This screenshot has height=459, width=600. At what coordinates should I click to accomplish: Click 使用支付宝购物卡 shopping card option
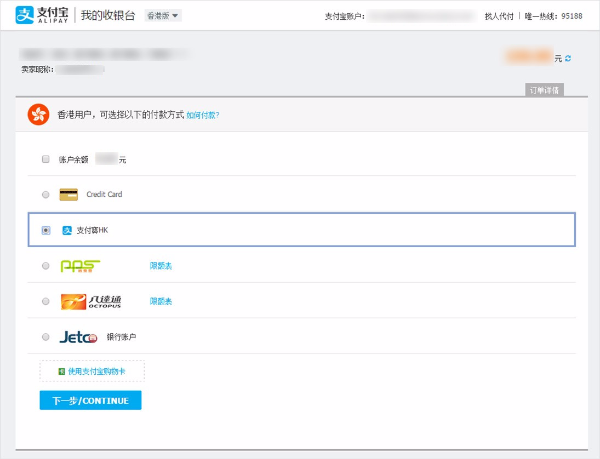[x=92, y=371]
